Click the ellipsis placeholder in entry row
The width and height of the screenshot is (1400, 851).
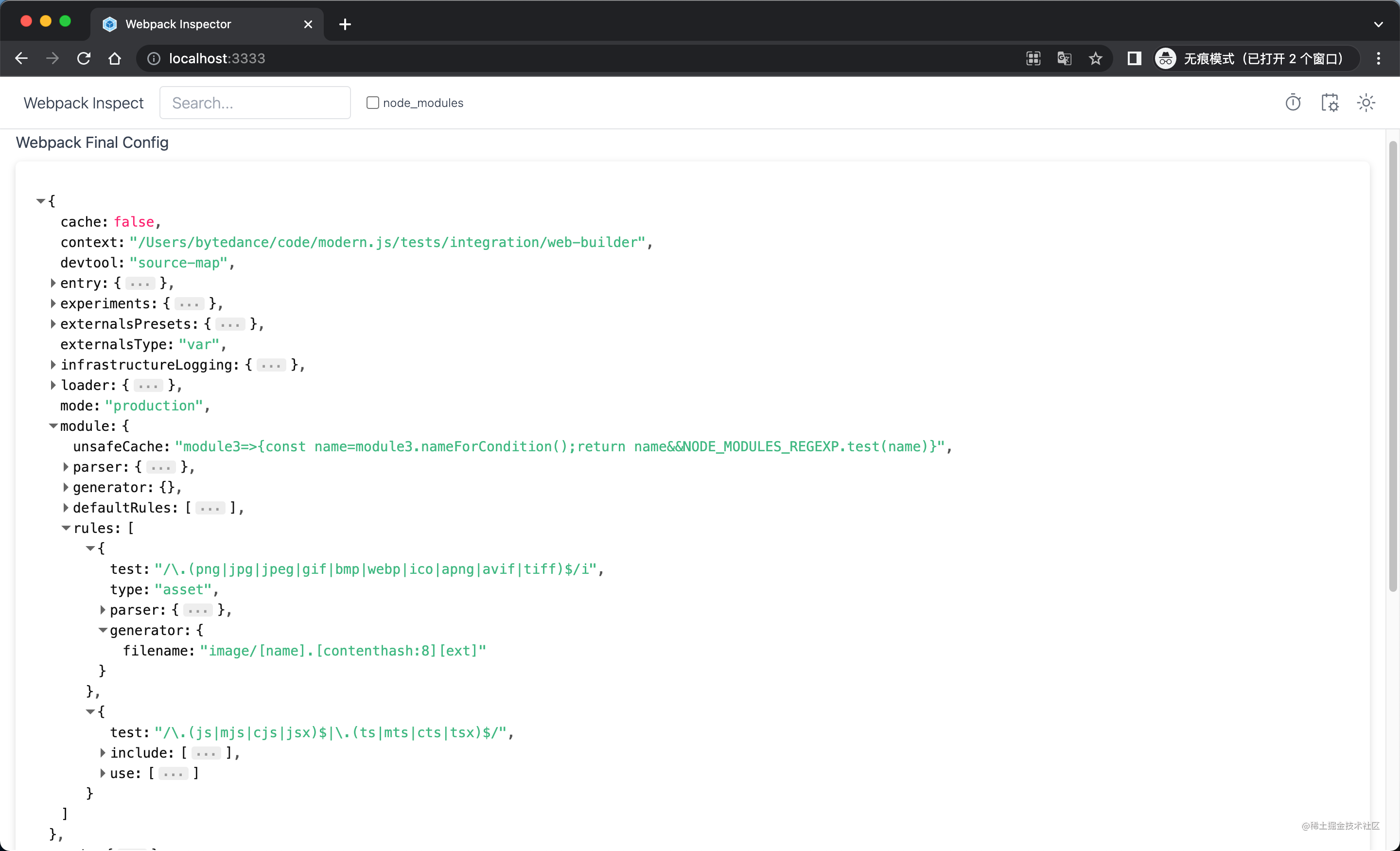pos(140,284)
